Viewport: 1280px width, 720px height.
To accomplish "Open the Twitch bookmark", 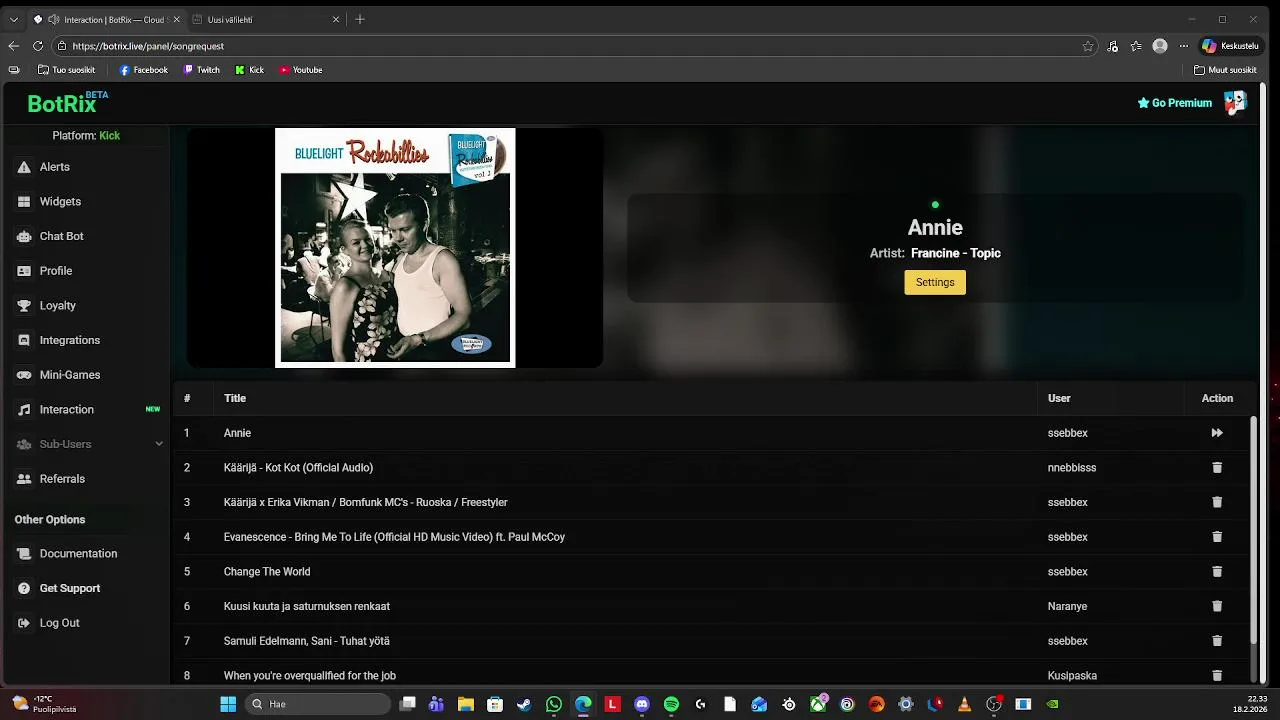I will pyautogui.click(x=201, y=70).
